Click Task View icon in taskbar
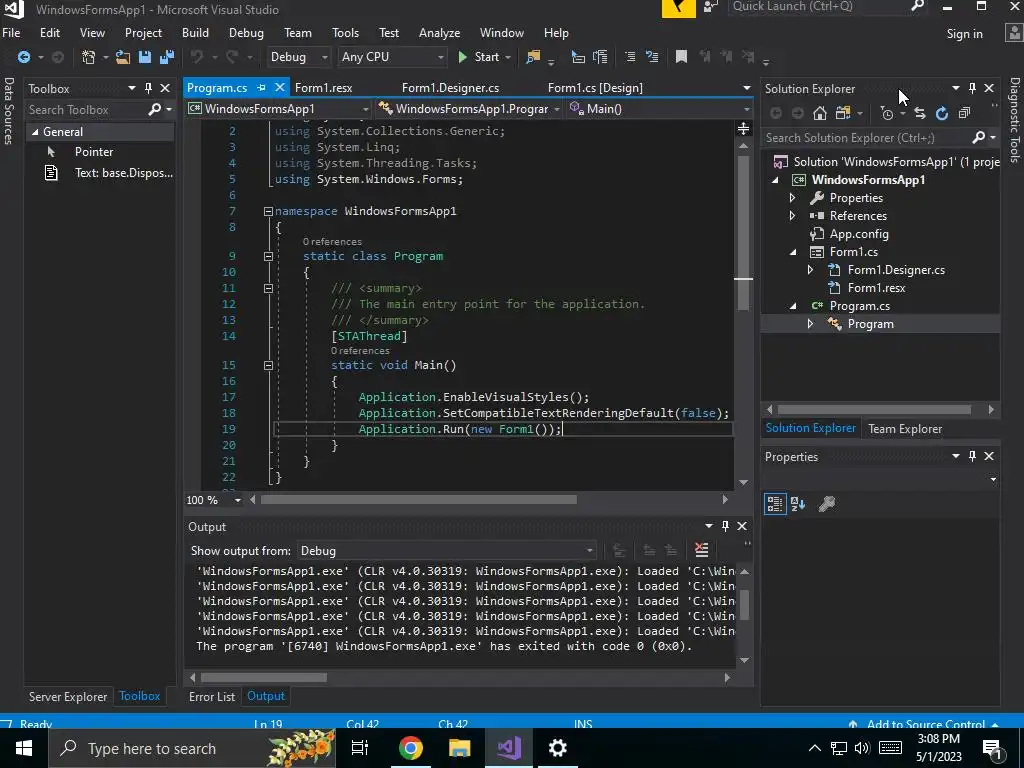Screen dimensions: 1024x768 pos(360,748)
